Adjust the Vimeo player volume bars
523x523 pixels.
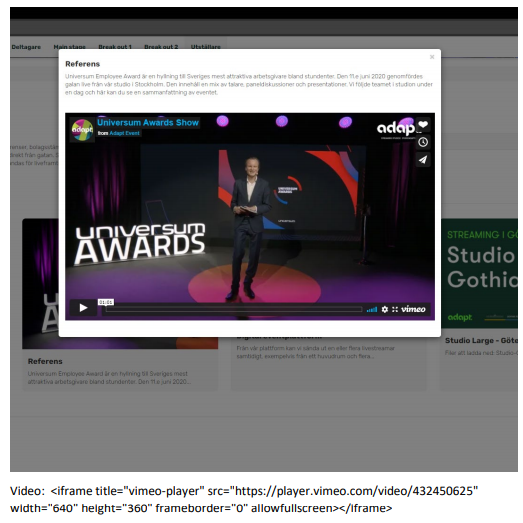(x=372, y=310)
